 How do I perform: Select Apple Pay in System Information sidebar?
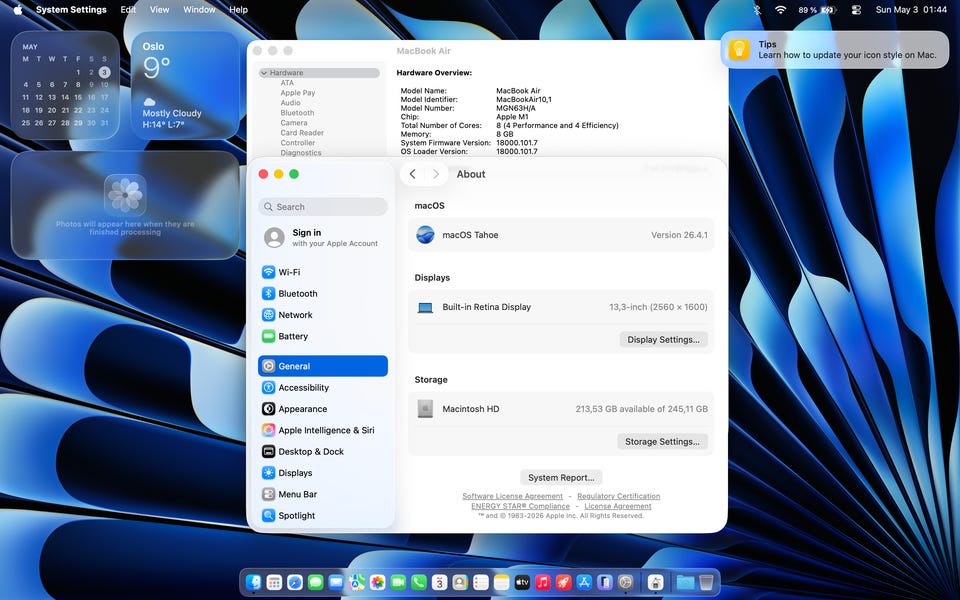click(x=298, y=93)
